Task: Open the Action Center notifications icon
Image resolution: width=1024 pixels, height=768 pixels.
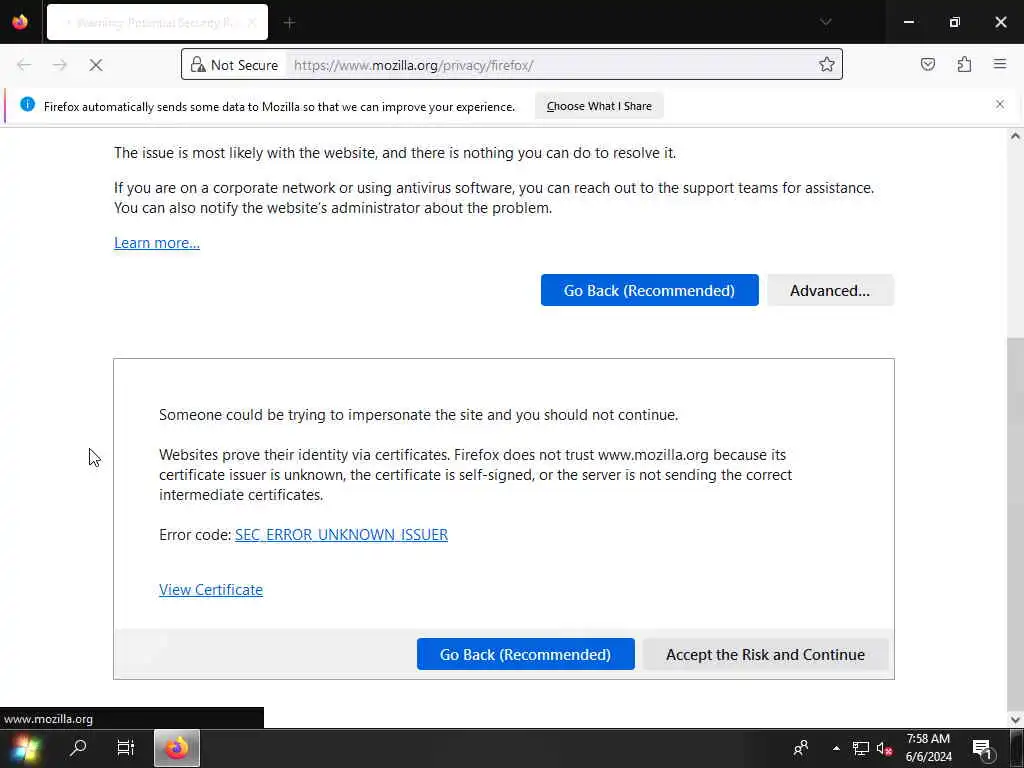Action: [x=983, y=748]
